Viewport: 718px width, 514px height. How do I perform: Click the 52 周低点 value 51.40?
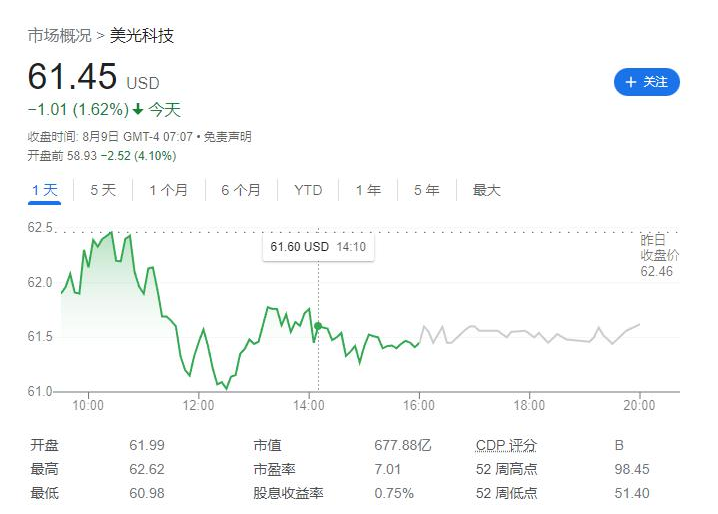pos(632,493)
